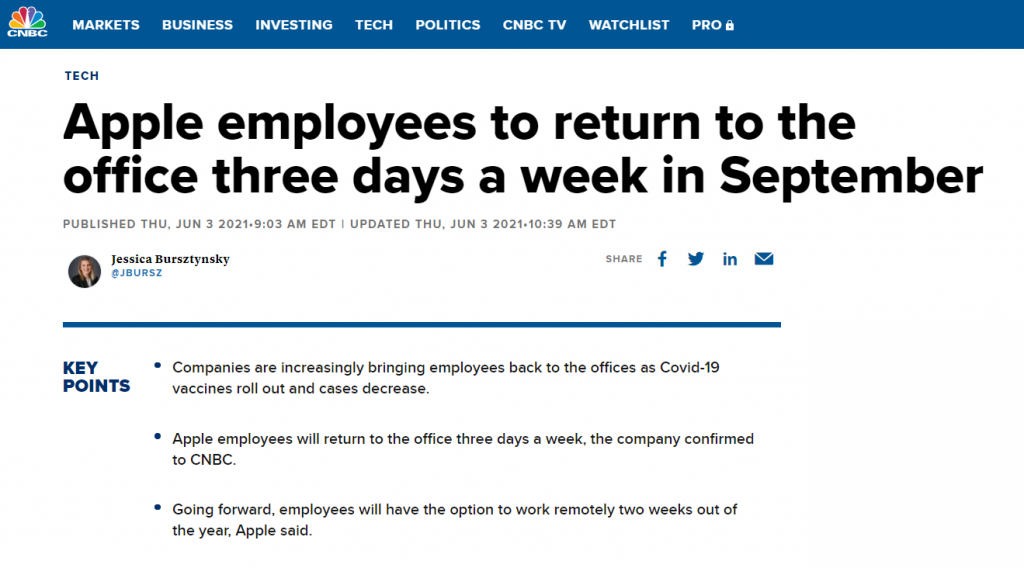Click the author's profile photo
The height and width of the screenshot is (568, 1024).
click(x=85, y=271)
